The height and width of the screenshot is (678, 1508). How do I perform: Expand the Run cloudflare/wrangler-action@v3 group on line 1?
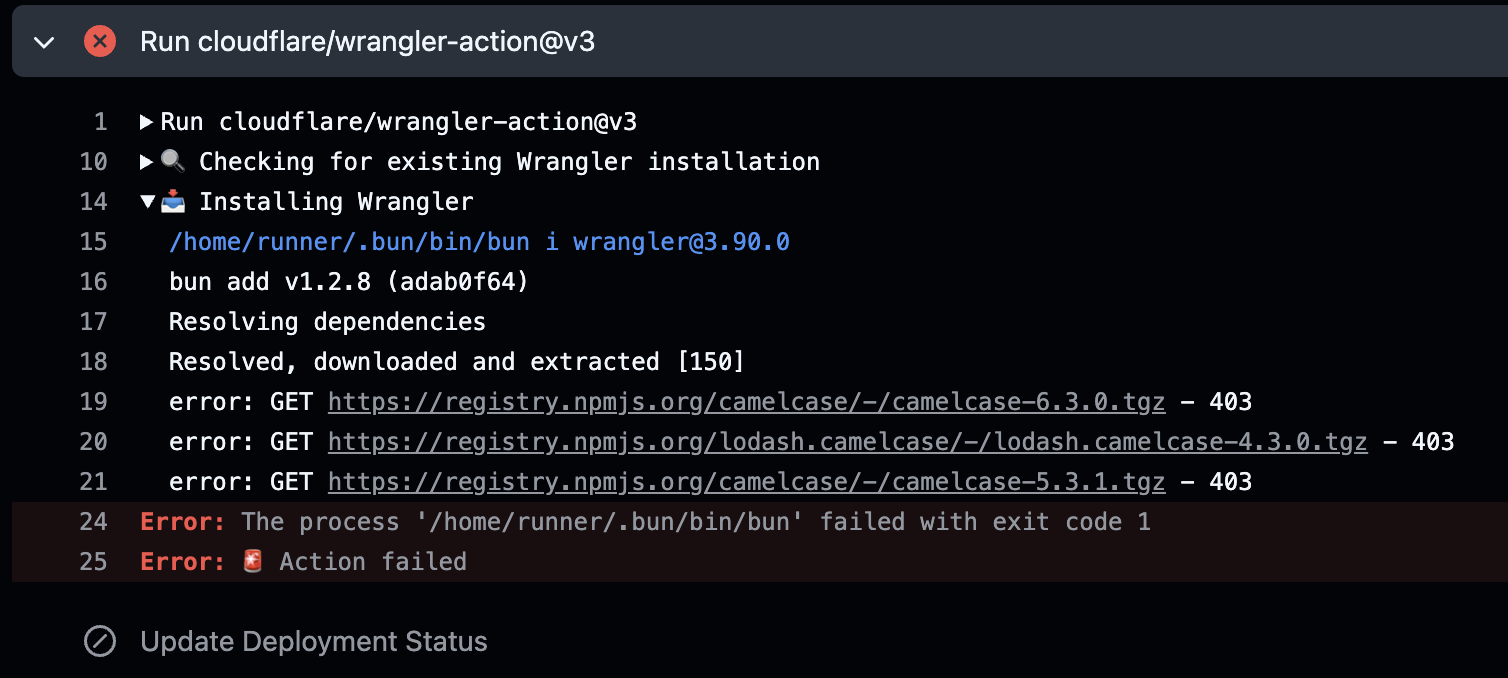[x=148, y=121]
